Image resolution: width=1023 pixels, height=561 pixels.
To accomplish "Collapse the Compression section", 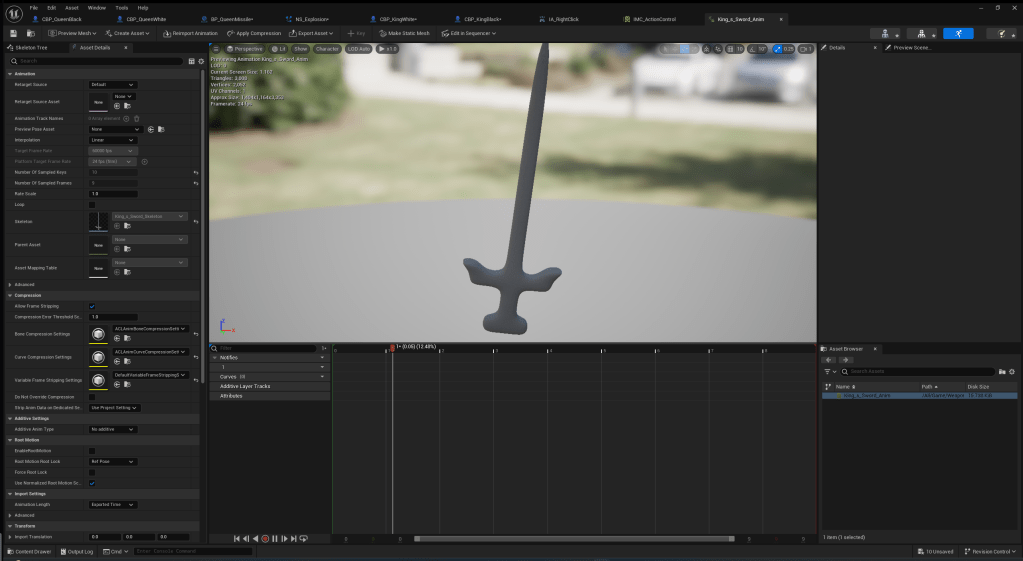I will [x=9, y=295].
